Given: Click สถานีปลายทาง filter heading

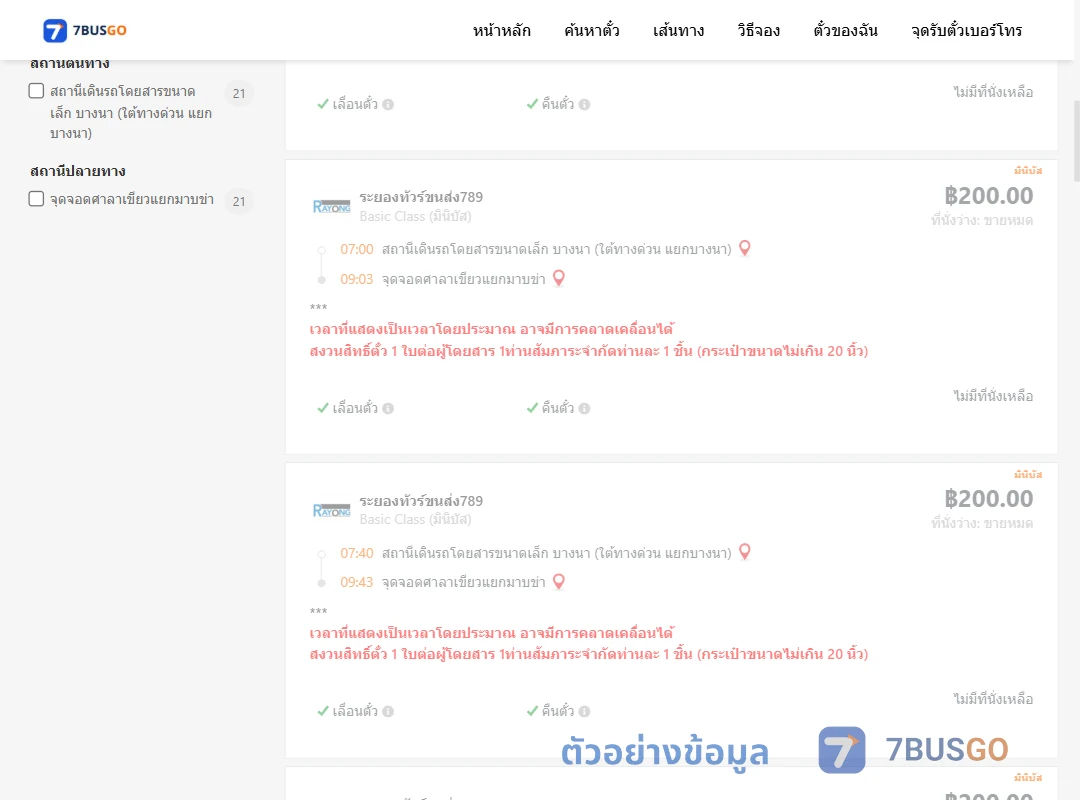Looking at the screenshot, I should (x=78, y=171).
